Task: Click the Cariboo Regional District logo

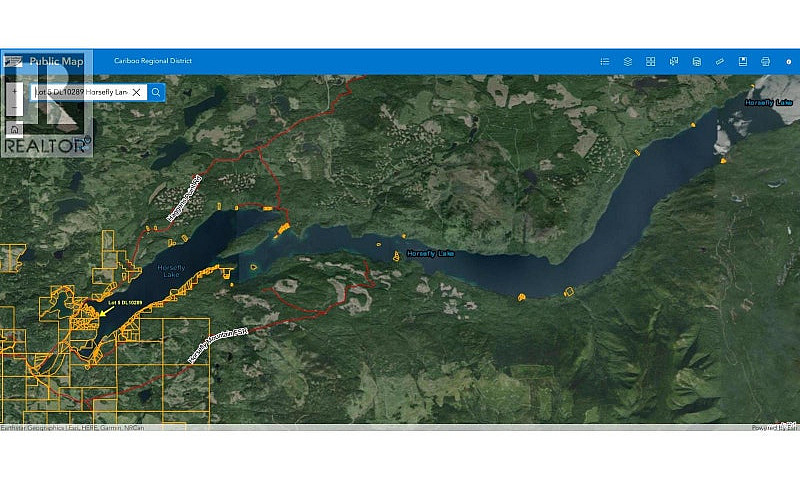Action: [x=13, y=62]
